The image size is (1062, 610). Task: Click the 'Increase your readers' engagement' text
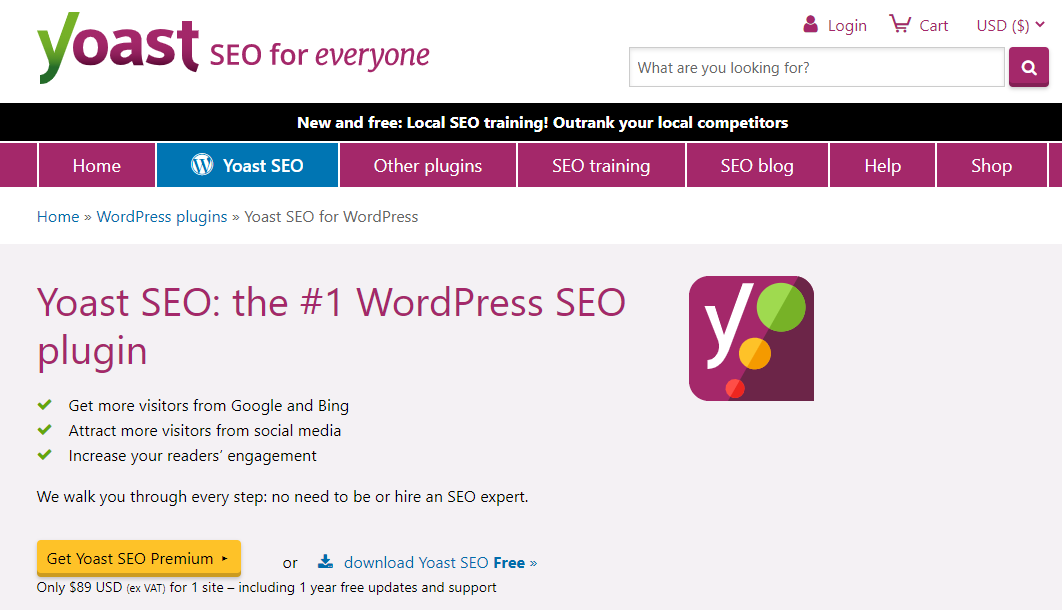pyautogui.click(x=192, y=456)
